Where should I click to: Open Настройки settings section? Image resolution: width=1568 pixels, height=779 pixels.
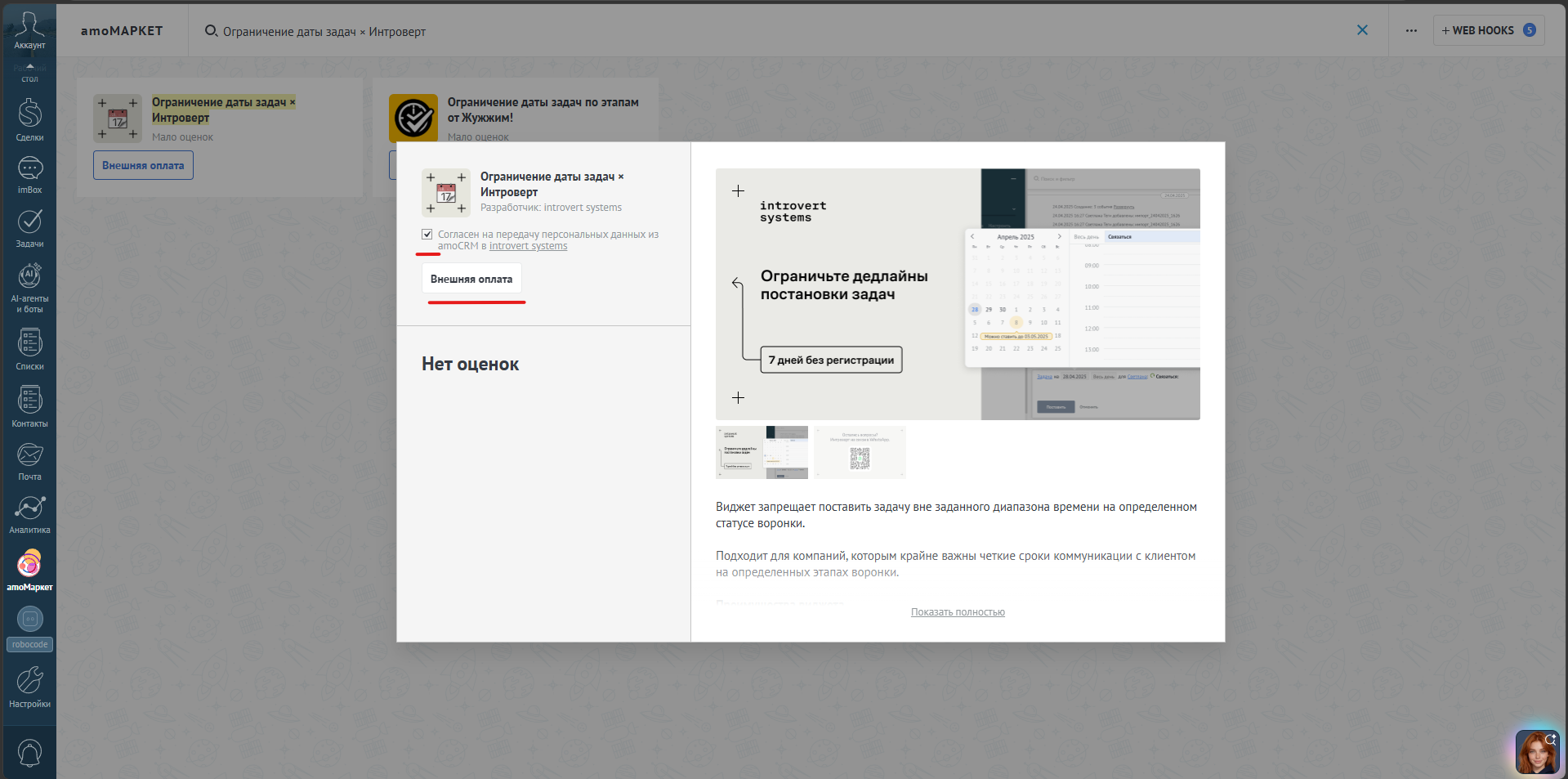click(x=29, y=687)
